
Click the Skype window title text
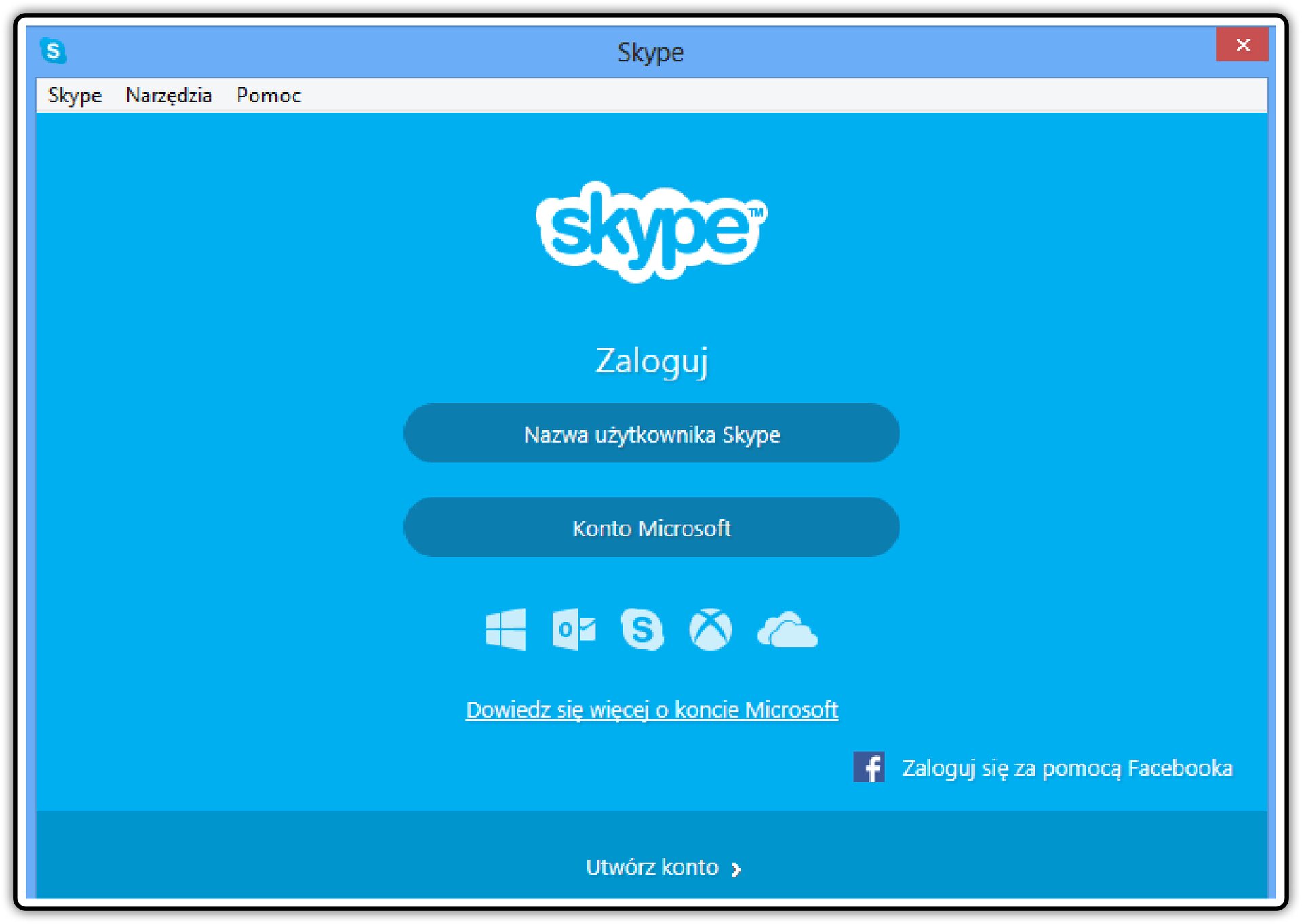[x=651, y=52]
